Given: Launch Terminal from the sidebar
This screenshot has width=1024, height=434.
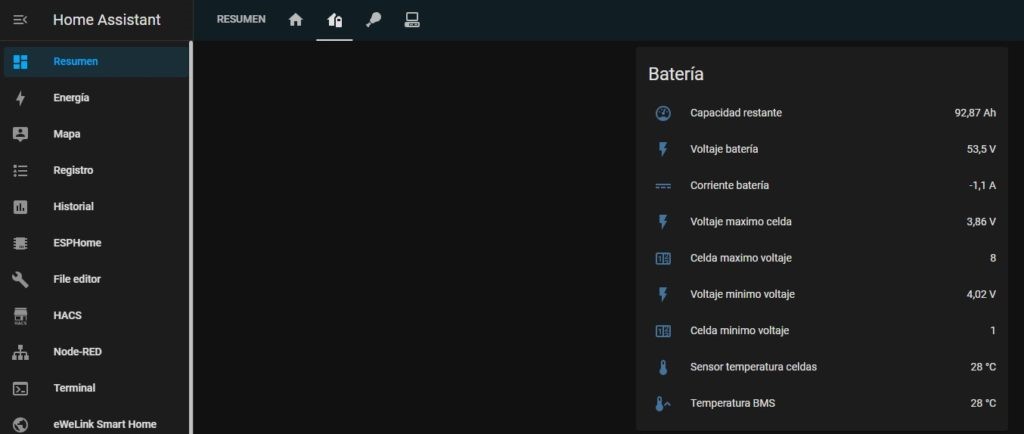Looking at the screenshot, I should coord(74,388).
